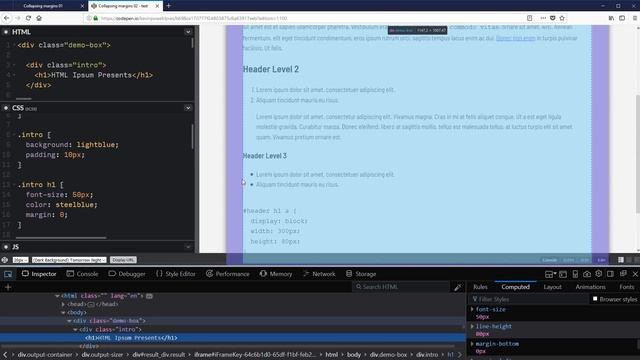This screenshot has height=360, width=640.
Task: Open the Storage tab
Action: 361,274
